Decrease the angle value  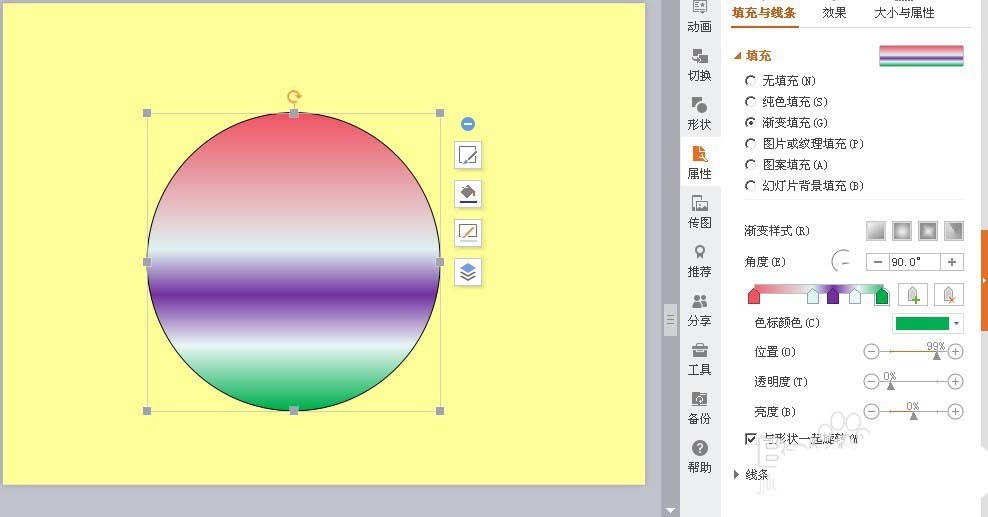[x=878, y=262]
